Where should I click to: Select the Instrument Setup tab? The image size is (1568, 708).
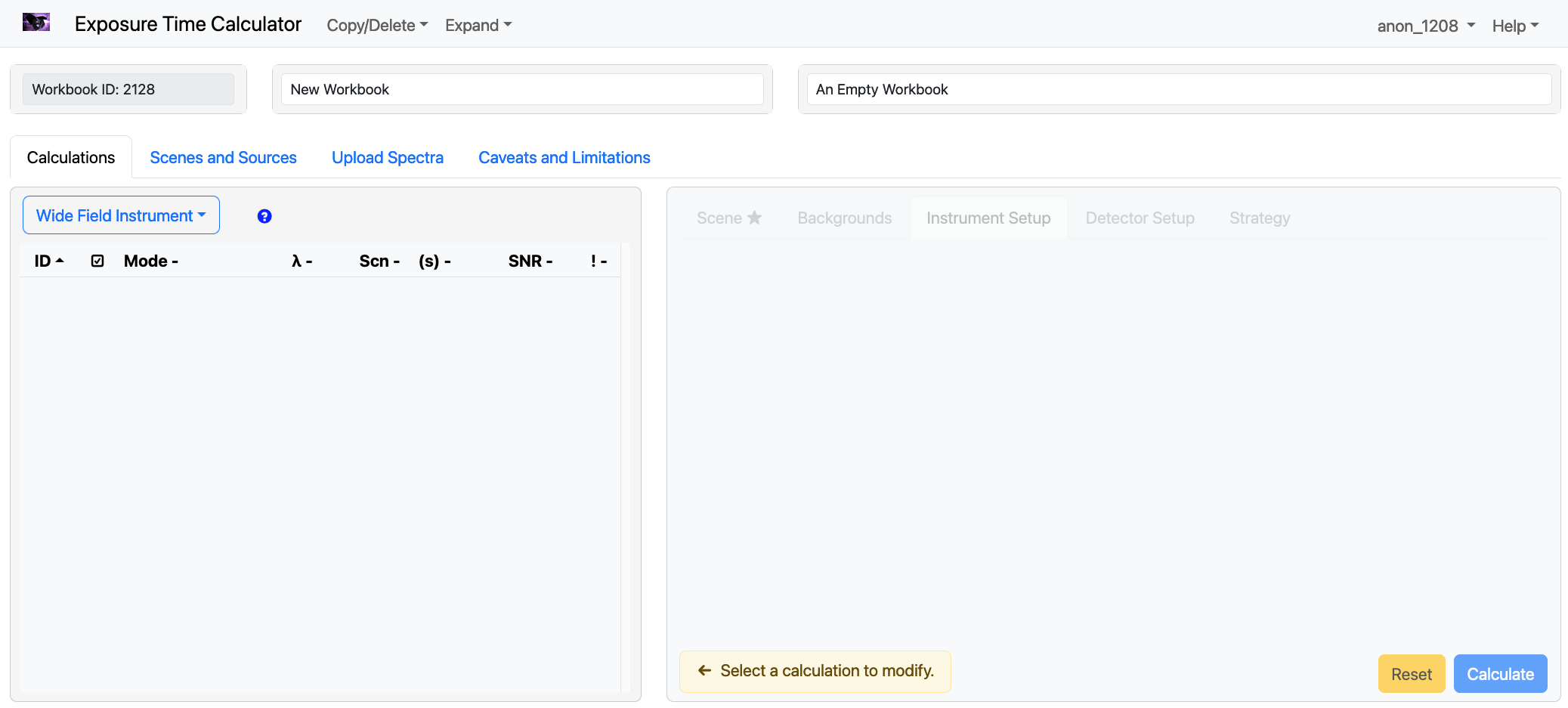(988, 218)
